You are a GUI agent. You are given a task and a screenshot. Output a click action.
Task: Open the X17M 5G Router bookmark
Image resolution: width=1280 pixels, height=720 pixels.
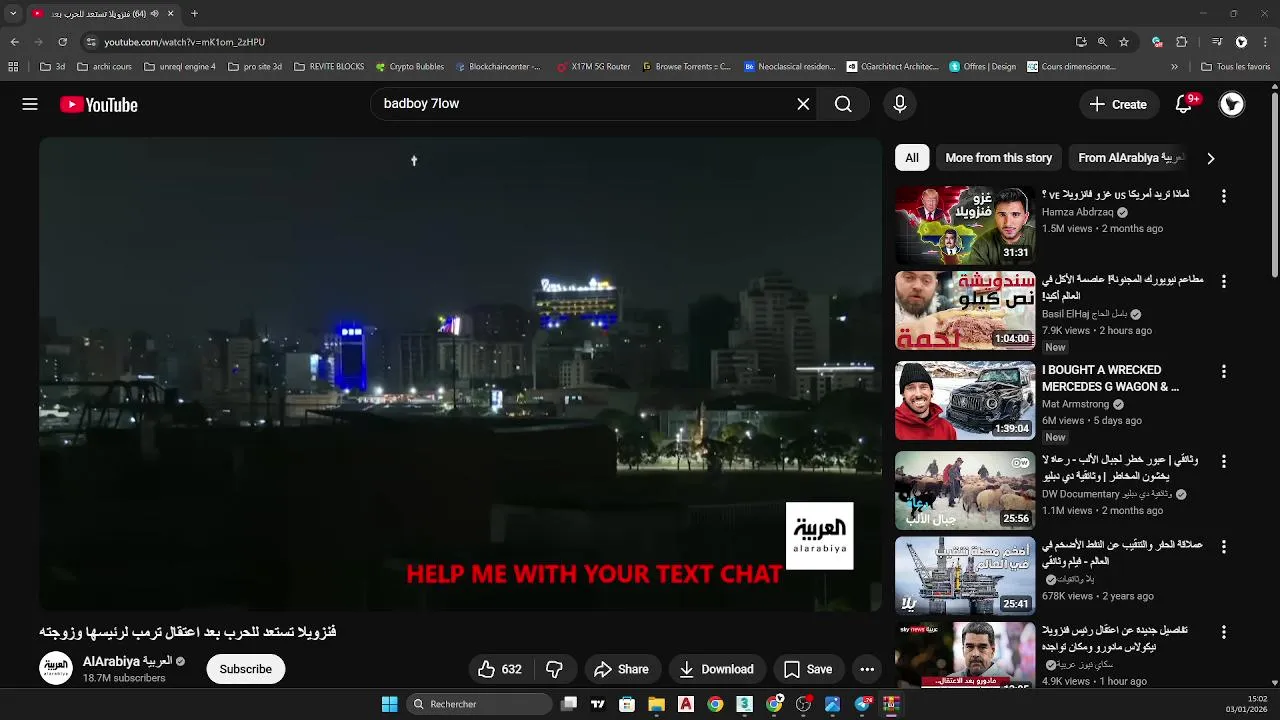593,67
